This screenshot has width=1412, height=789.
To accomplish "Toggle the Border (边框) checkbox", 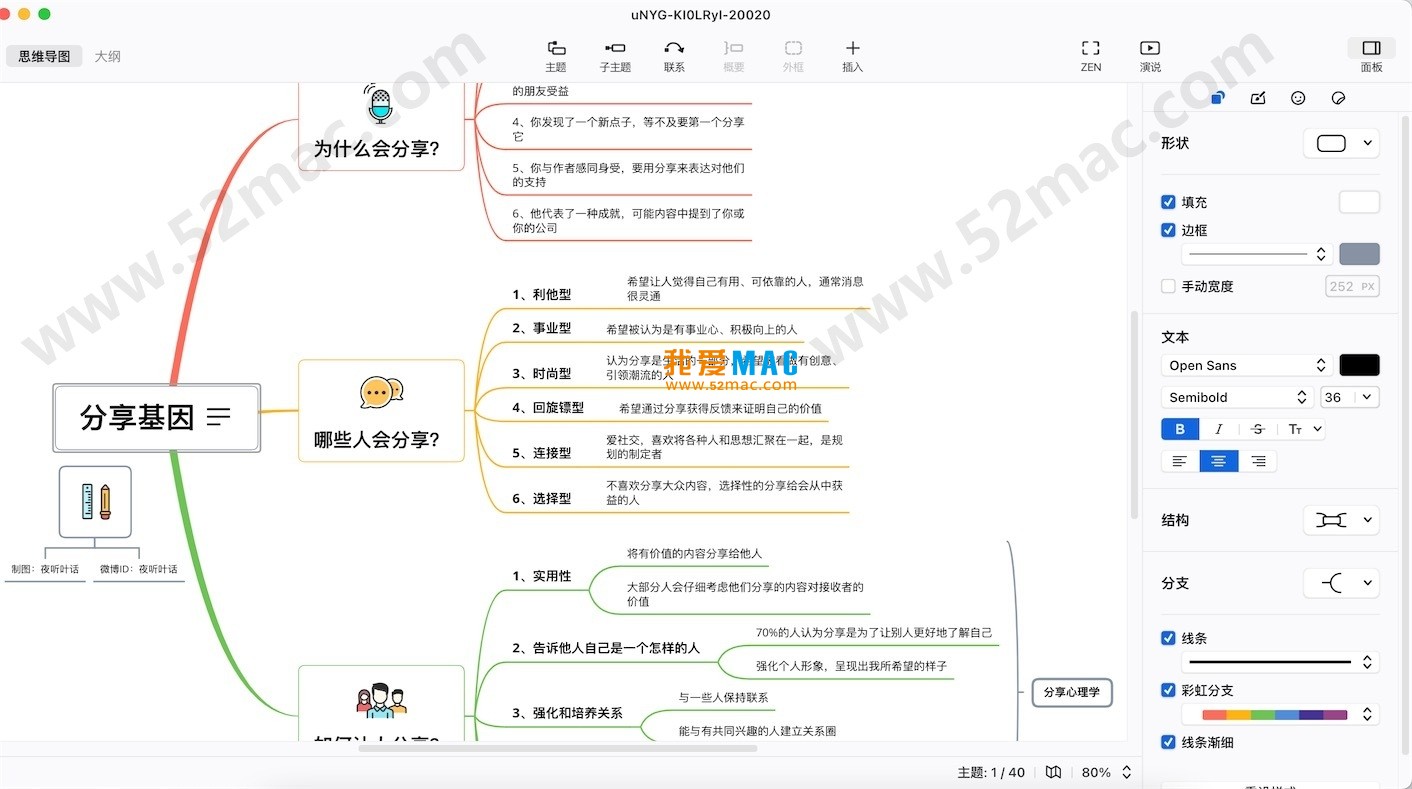I will coord(1168,230).
